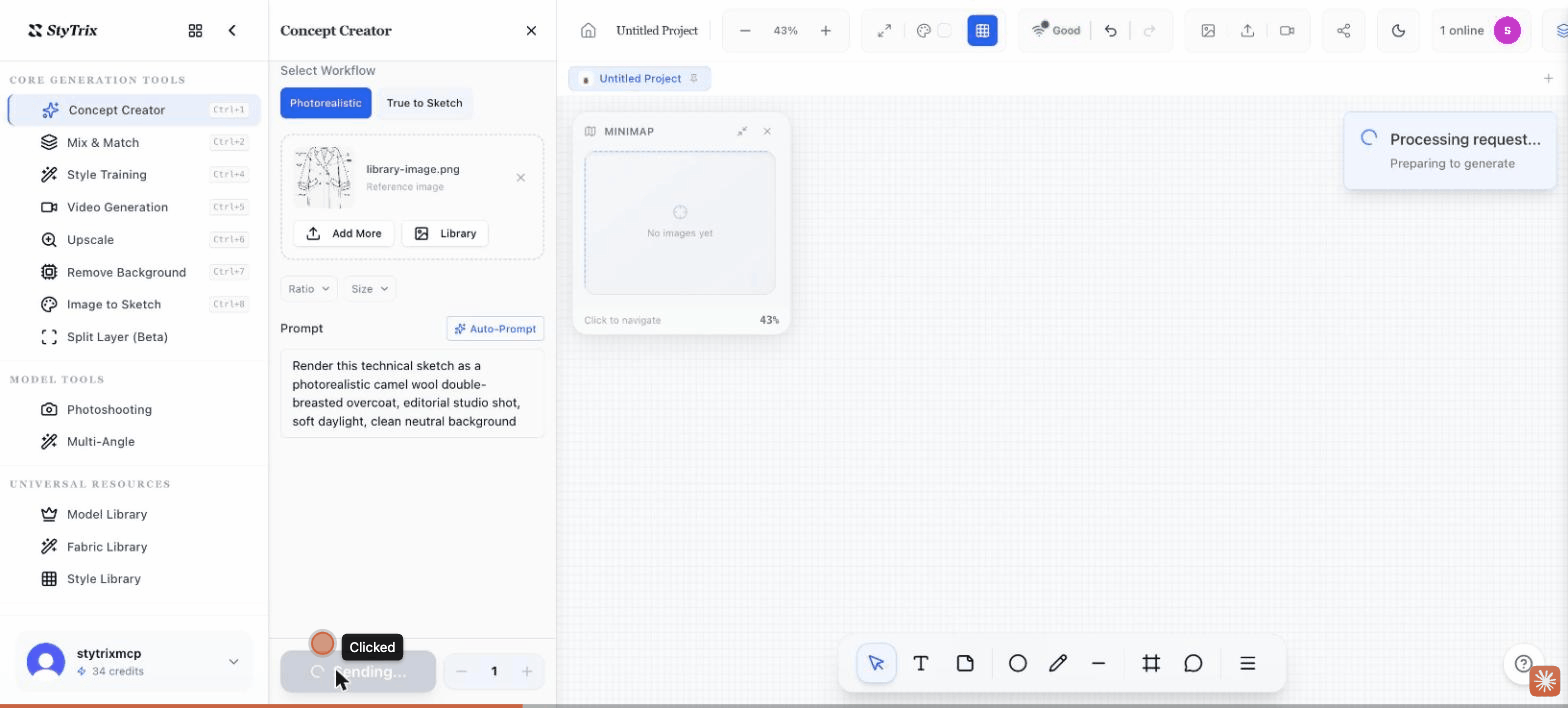Open the Photoshooting model tool
Screen dimensions: 1568x708
[134, 409]
